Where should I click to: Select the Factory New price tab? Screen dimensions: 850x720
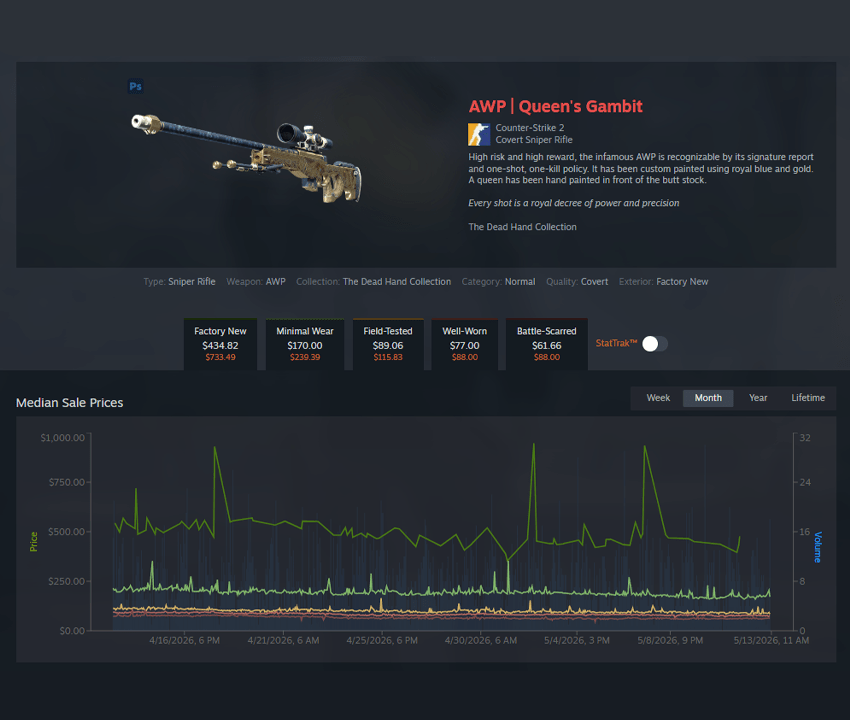pyautogui.click(x=220, y=344)
